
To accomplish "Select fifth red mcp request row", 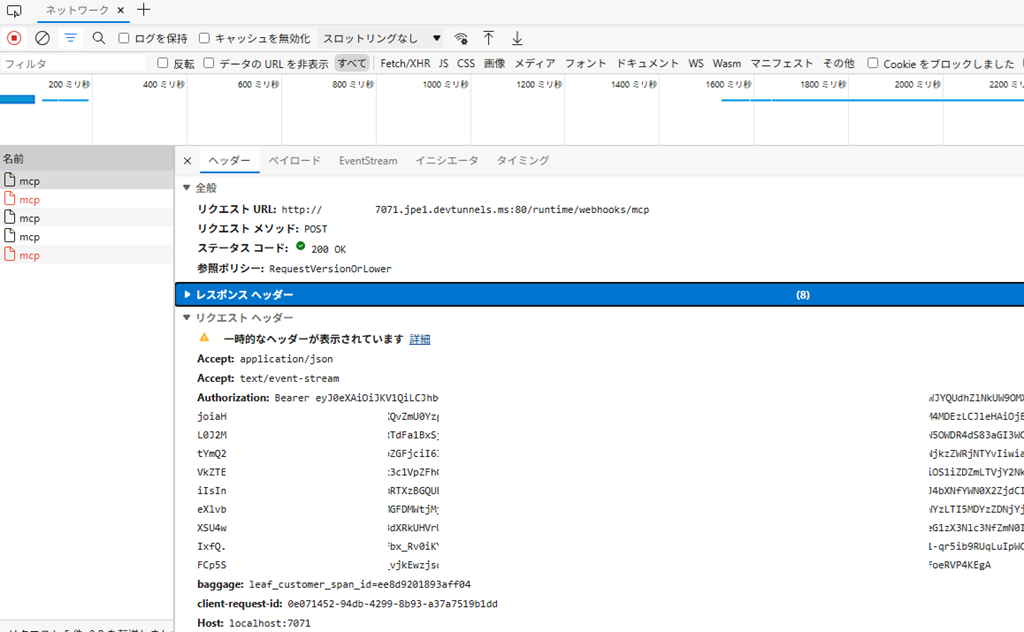I will pos(87,255).
